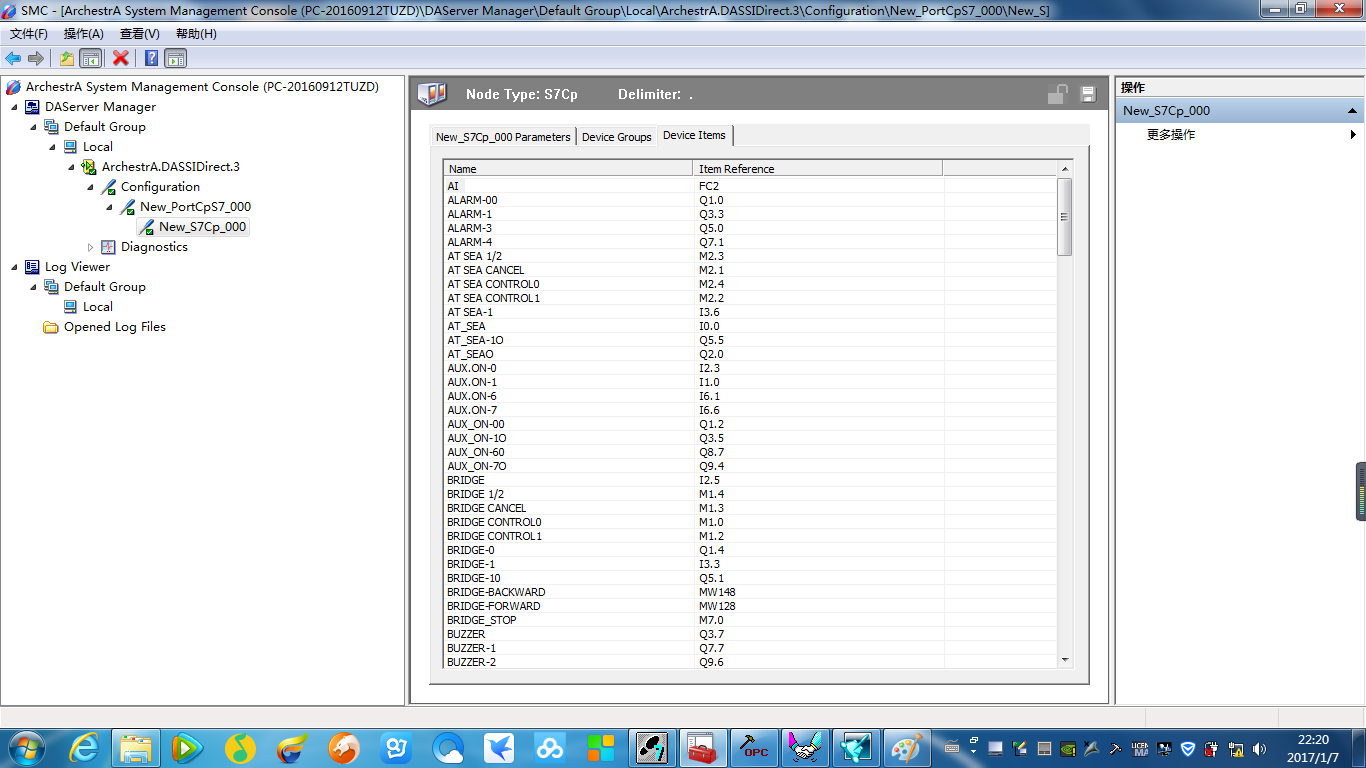Collapse Default Group under DAServer Manager

pyautogui.click(x=33, y=127)
